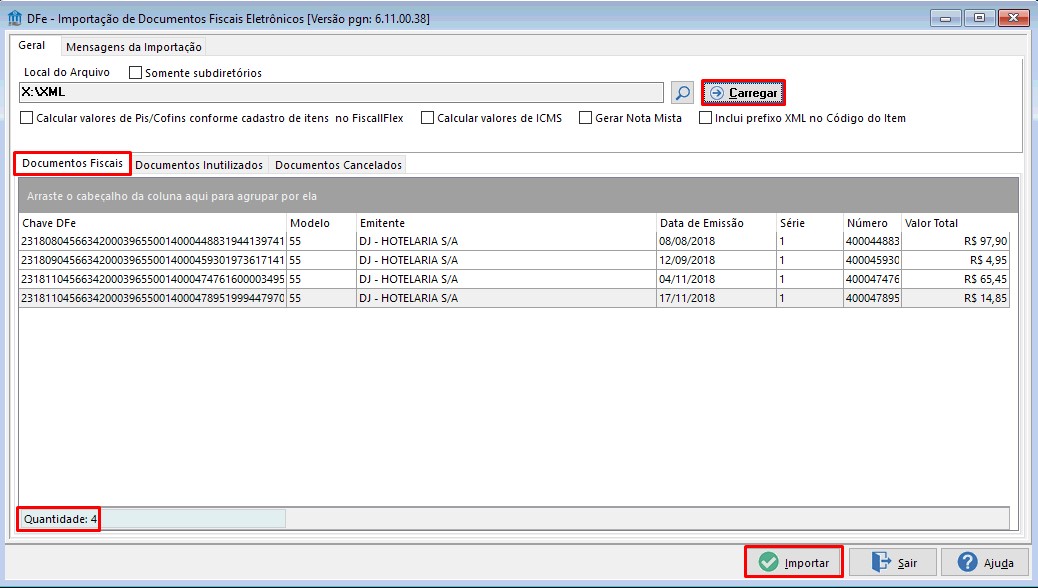Switch to the Geral tab

32,45
